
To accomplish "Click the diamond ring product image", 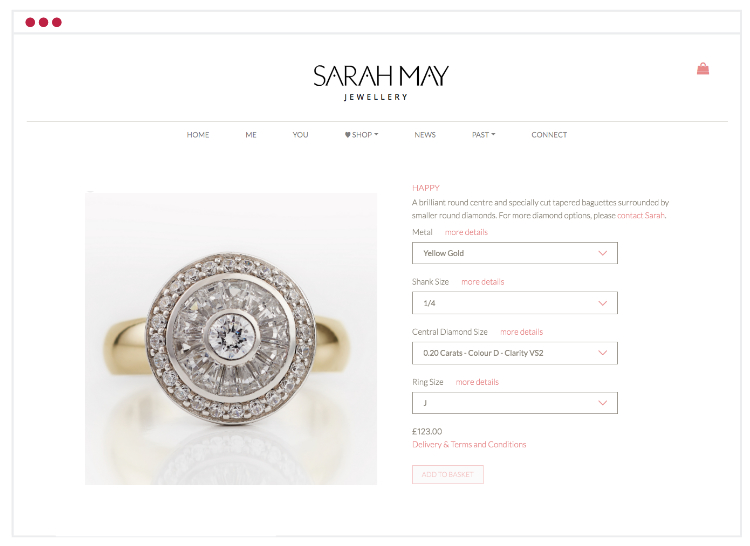I will point(231,339).
